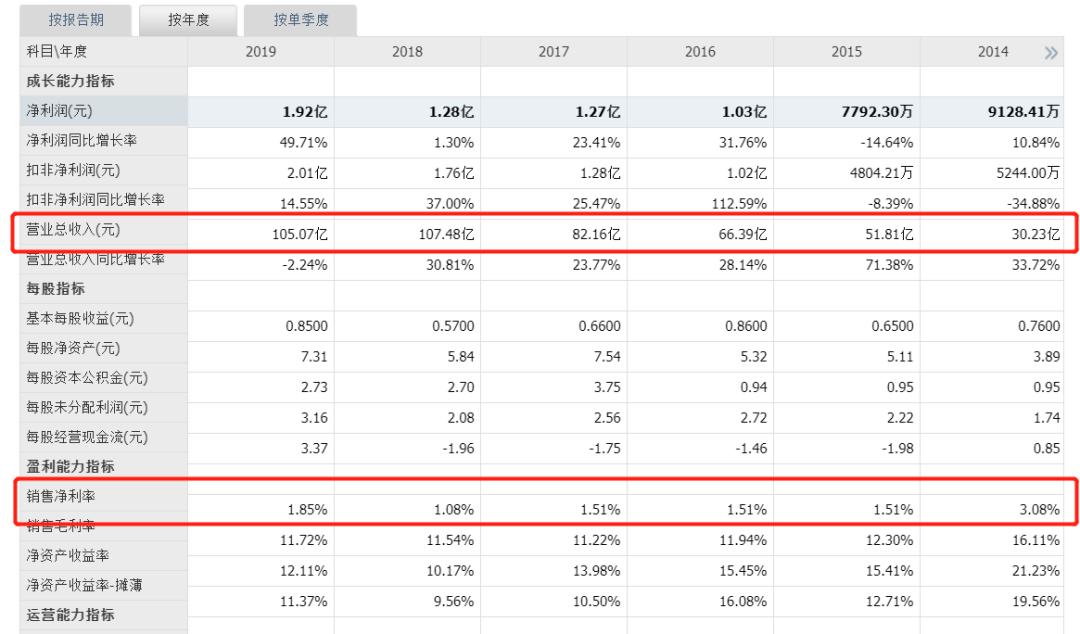Select the 净利润(元) row label
The image size is (1080, 634).
[x=59, y=111]
